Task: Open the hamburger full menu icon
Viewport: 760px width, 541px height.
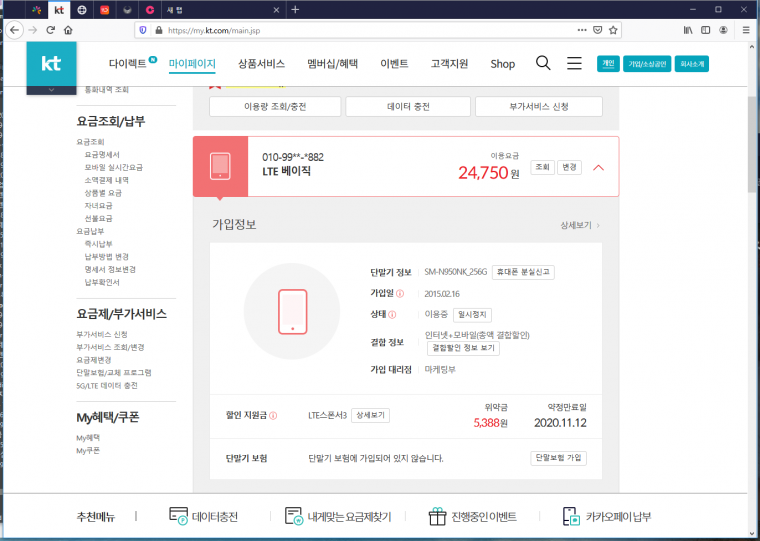Action: [574, 63]
